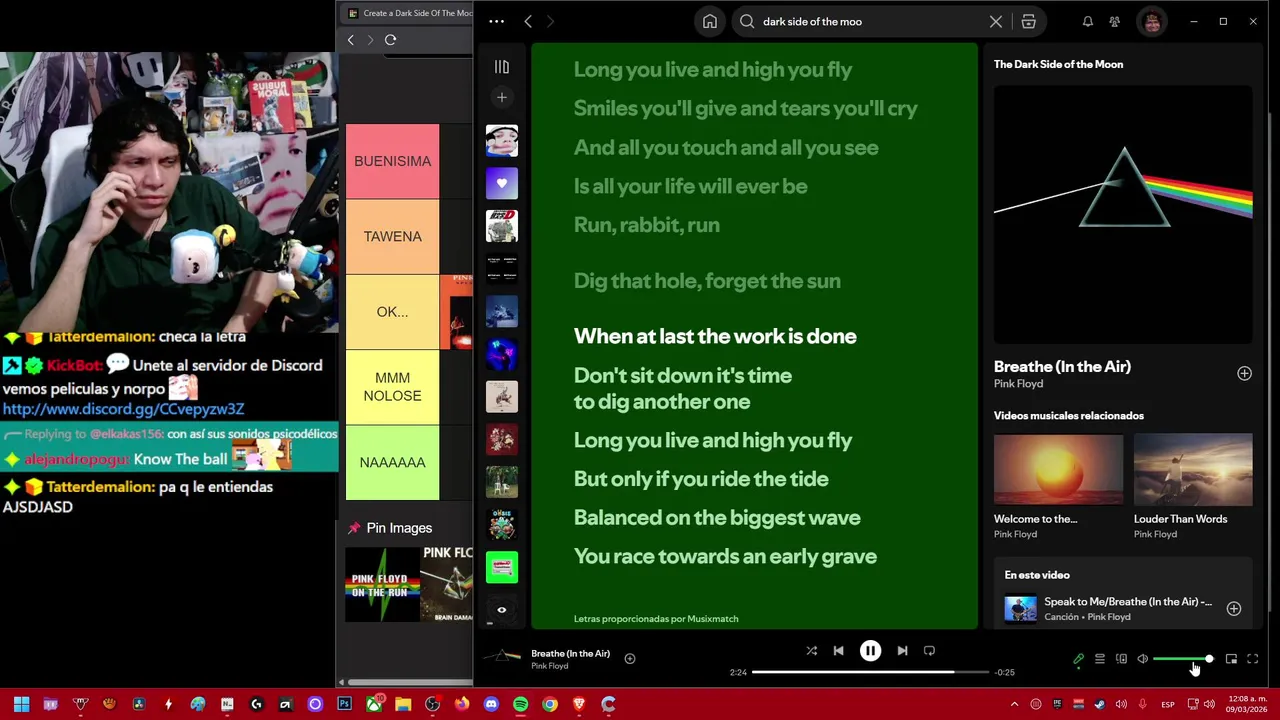The height and width of the screenshot is (720, 1280).
Task: Expand Your Library sidebar icon
Action: (502, 67)
